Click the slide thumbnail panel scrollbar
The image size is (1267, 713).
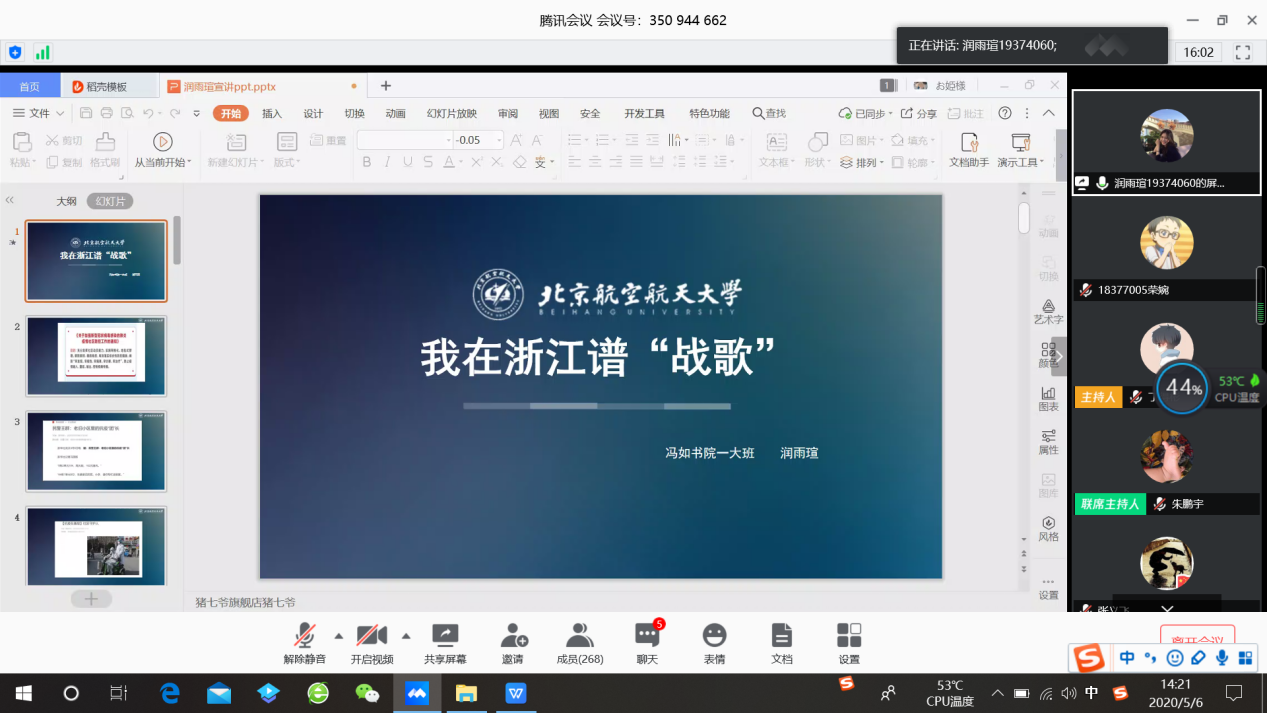tap(177, 240)
